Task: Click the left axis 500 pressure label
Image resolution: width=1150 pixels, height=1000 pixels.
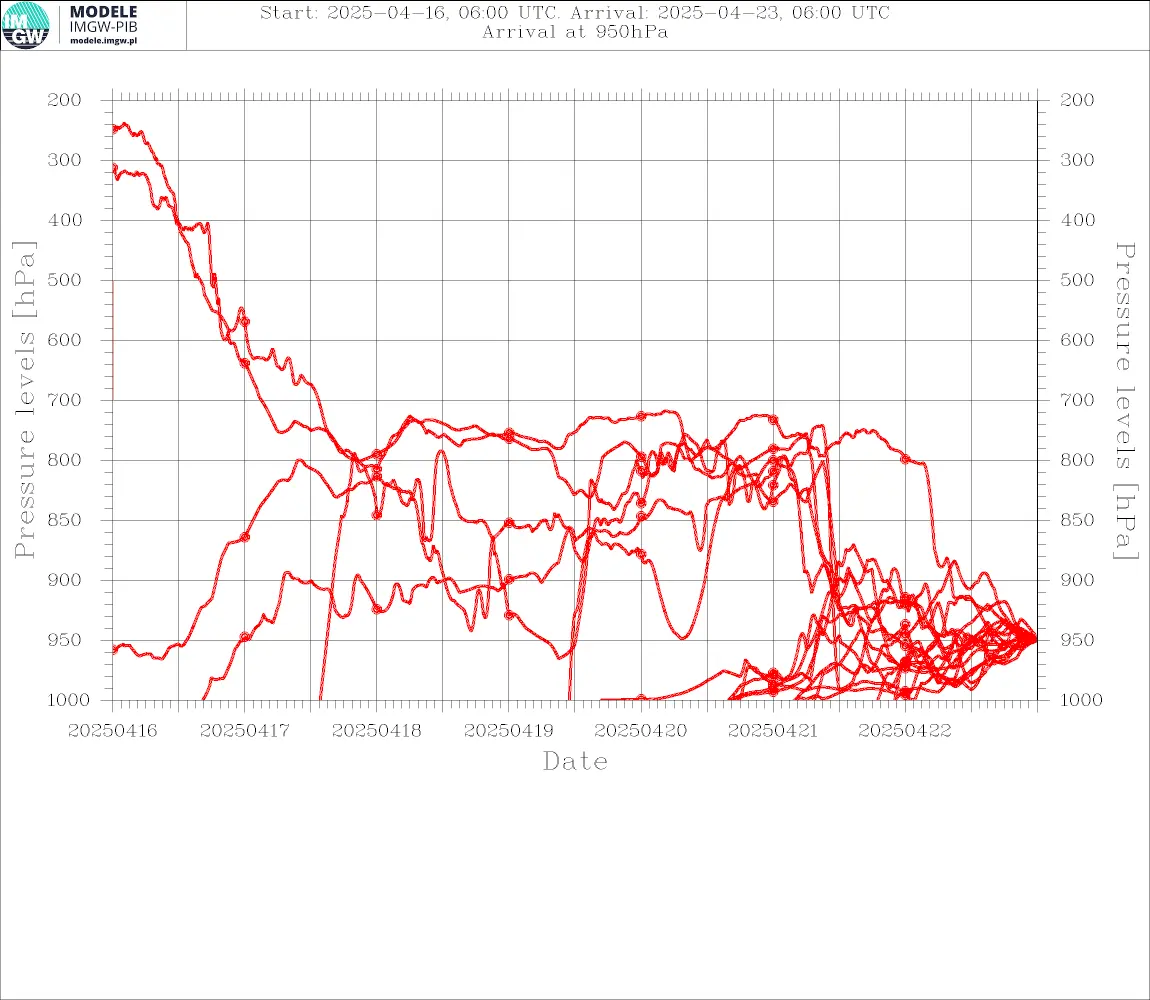Action: point(65,280)
